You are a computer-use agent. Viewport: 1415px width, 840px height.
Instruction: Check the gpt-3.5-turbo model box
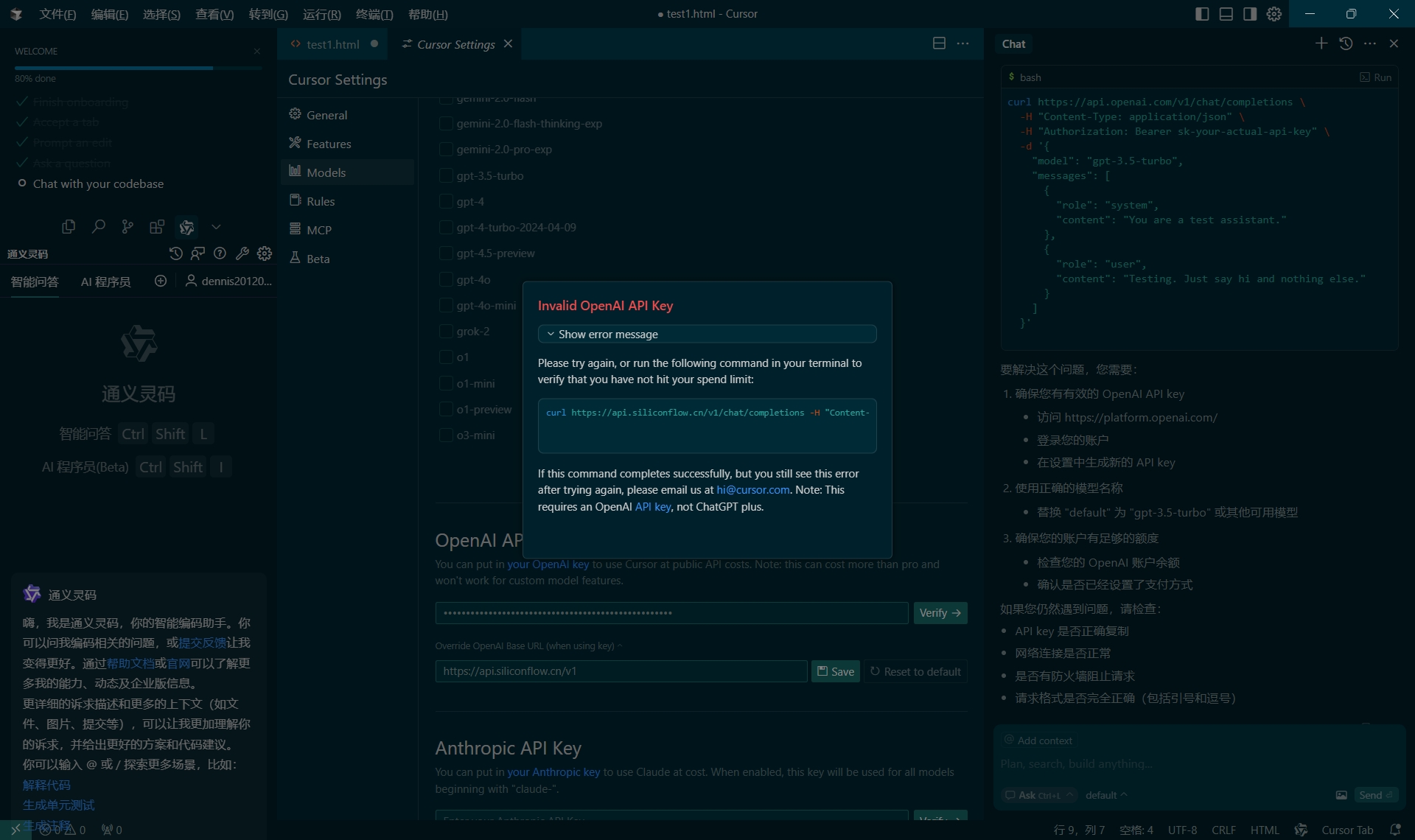coord(446,175)
